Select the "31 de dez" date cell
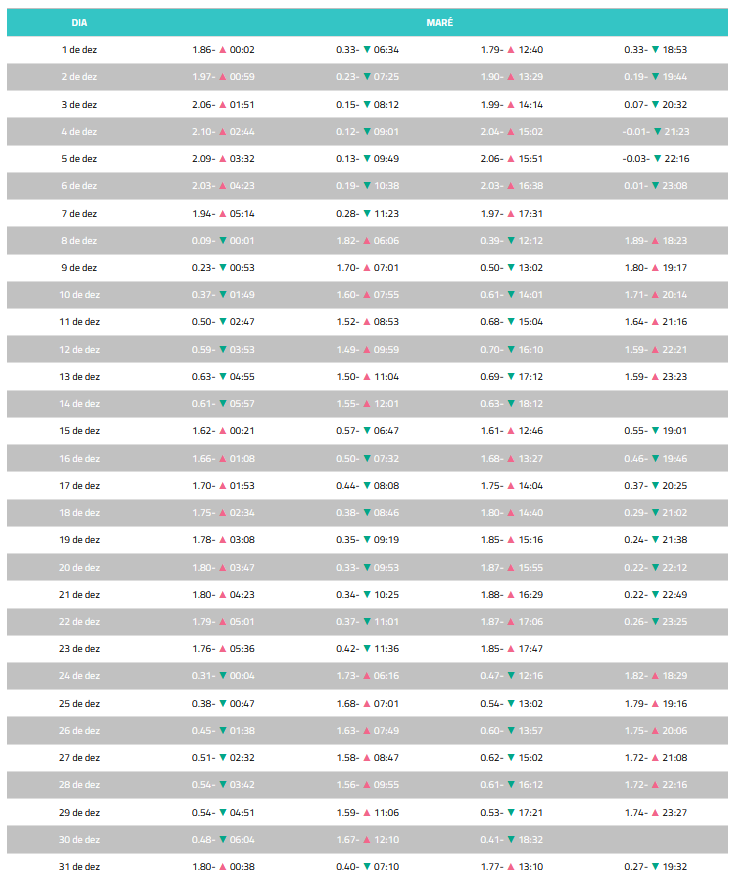The image size is (734, 879). click(x=79, y=867)
